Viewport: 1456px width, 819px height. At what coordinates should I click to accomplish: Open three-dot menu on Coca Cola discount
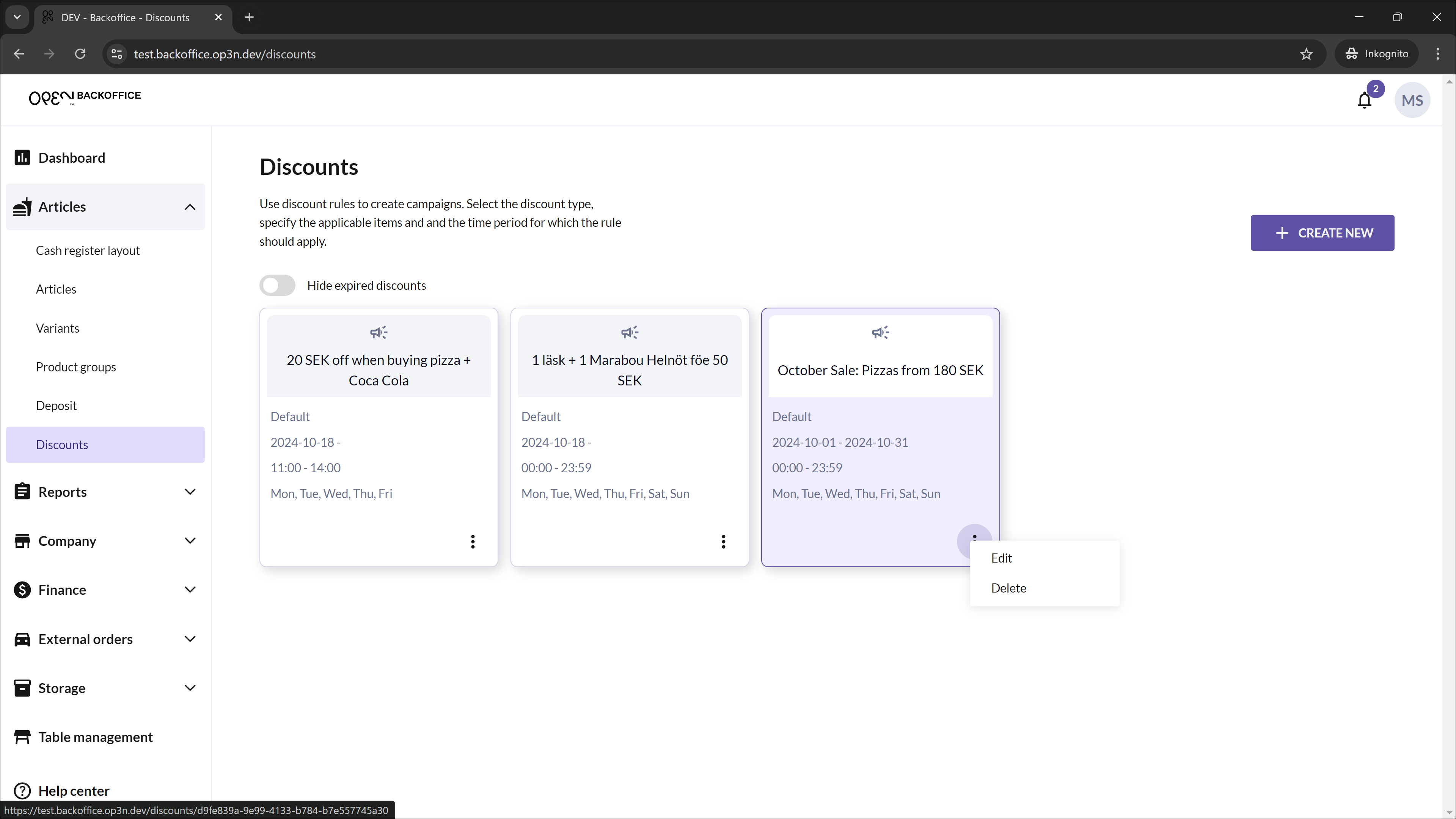[473, 541]
